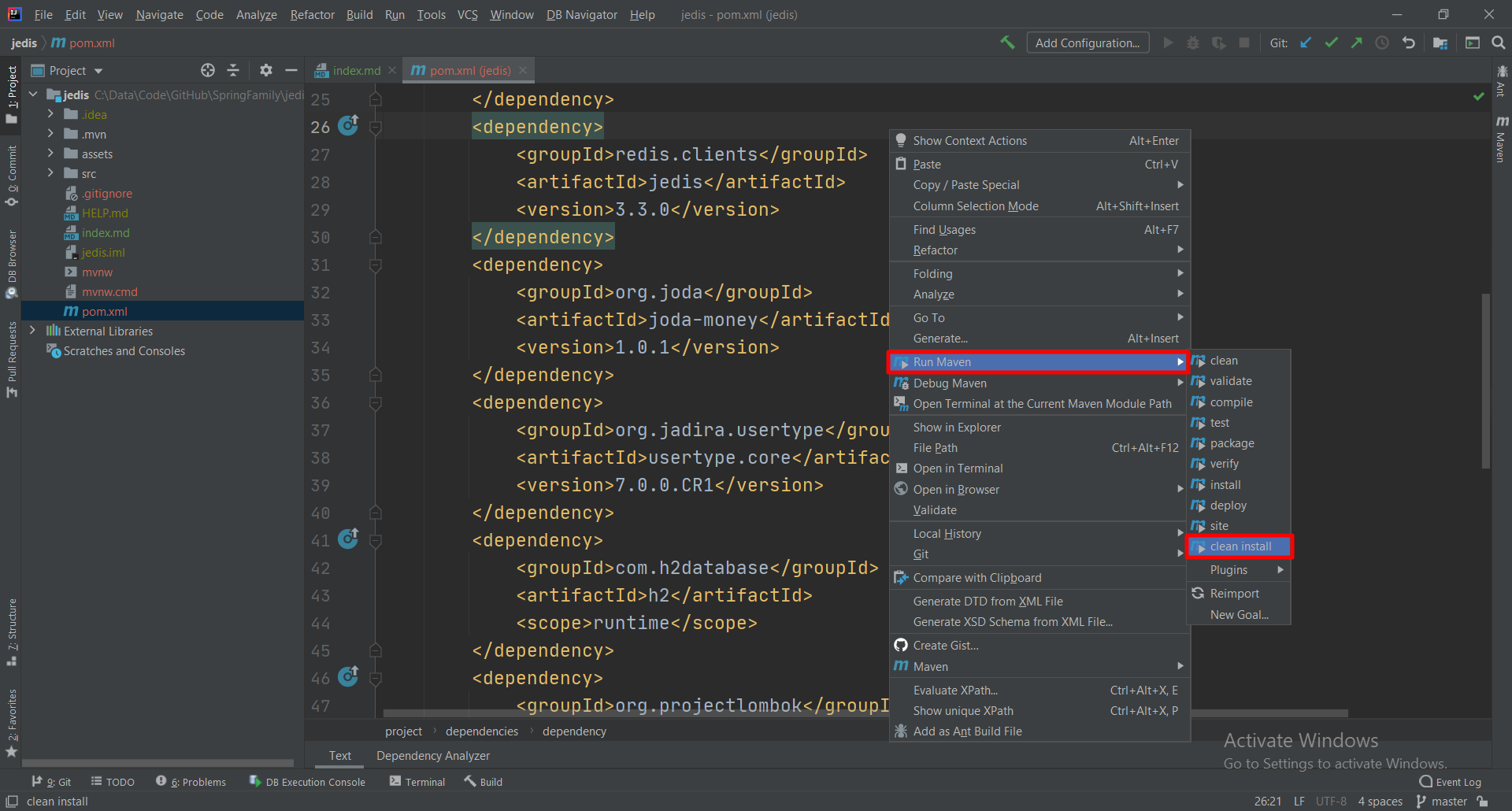Select mvnw.cmd in project tree
The width and height of the screenshot is (1512, 811).
[109, 291]
